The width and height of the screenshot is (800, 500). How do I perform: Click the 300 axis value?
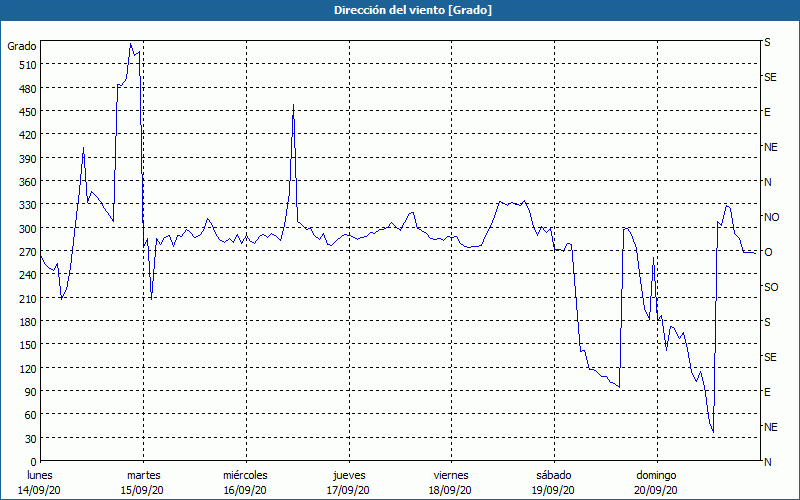click(x=28, y=228)
